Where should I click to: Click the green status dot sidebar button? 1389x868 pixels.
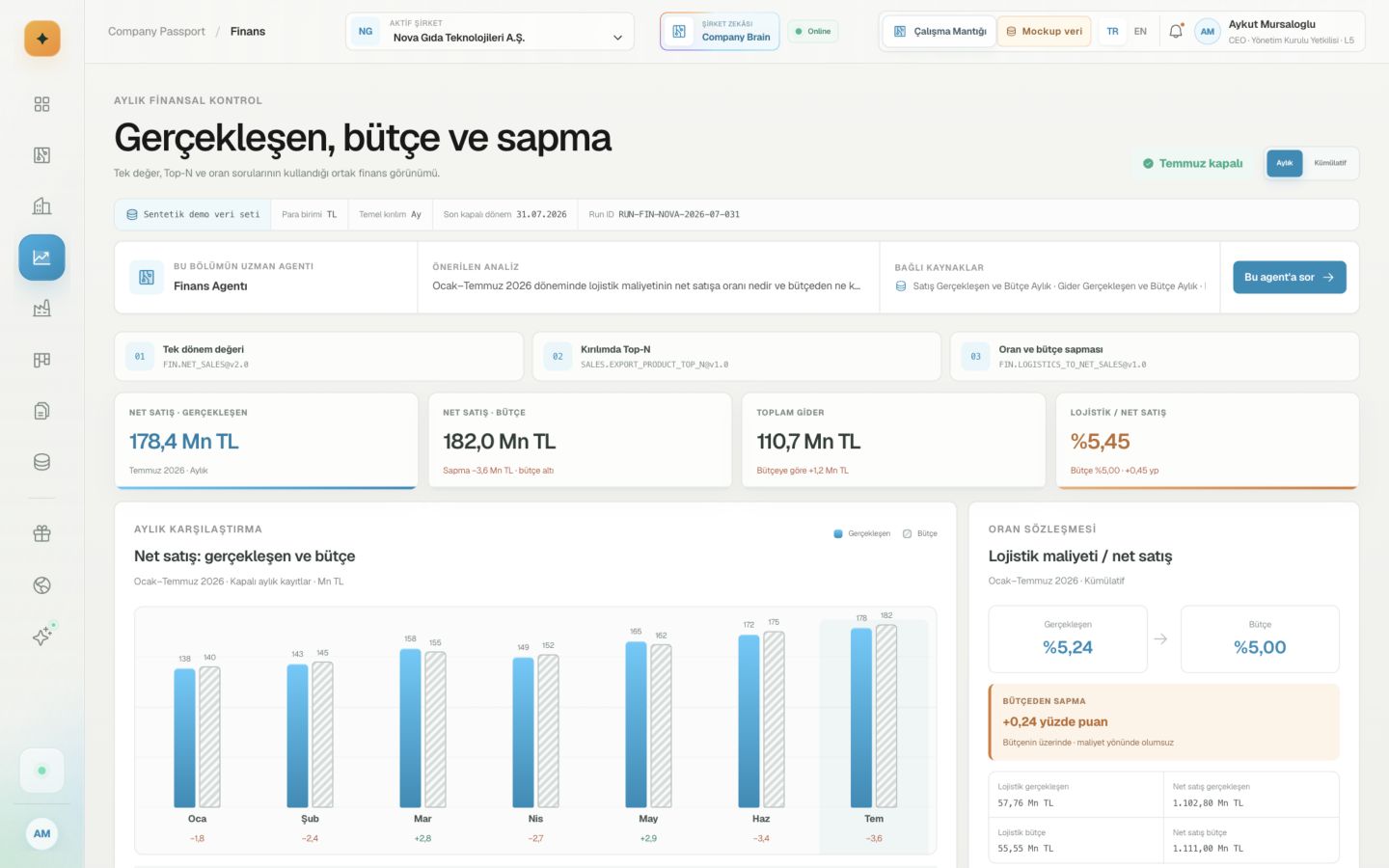point(41,771)
